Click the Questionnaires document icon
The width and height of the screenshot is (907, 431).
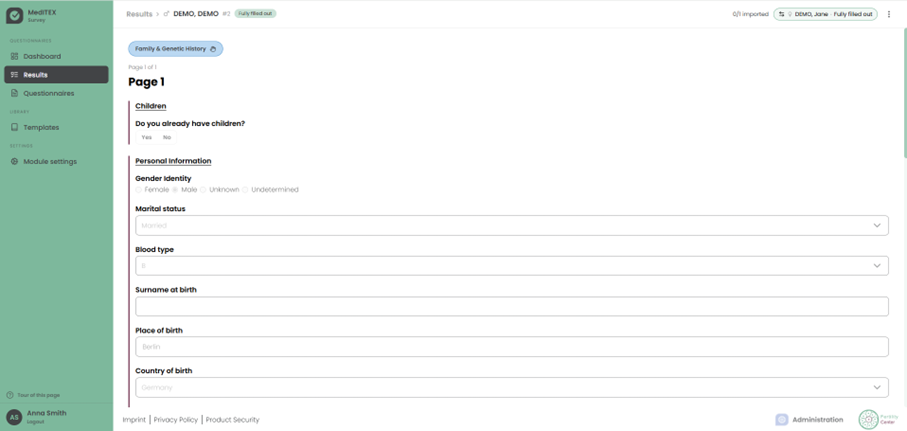point(14,93)
